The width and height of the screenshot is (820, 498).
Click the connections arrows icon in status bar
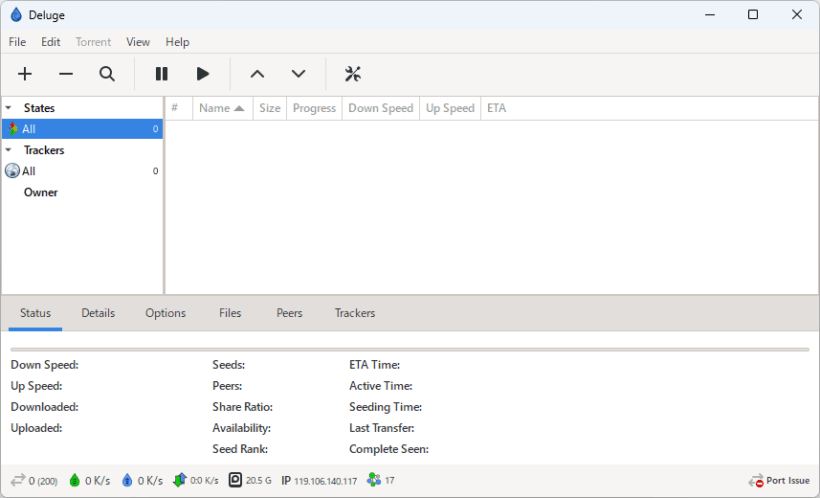[x=18, y=480]
